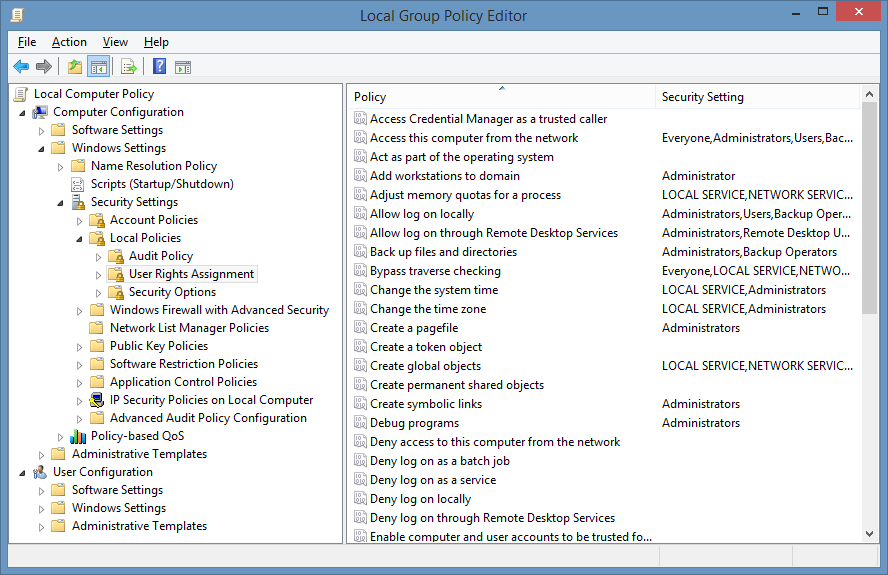Click the Up one level folder icon
Screen dimensions: 888x575
coord(74,67)
